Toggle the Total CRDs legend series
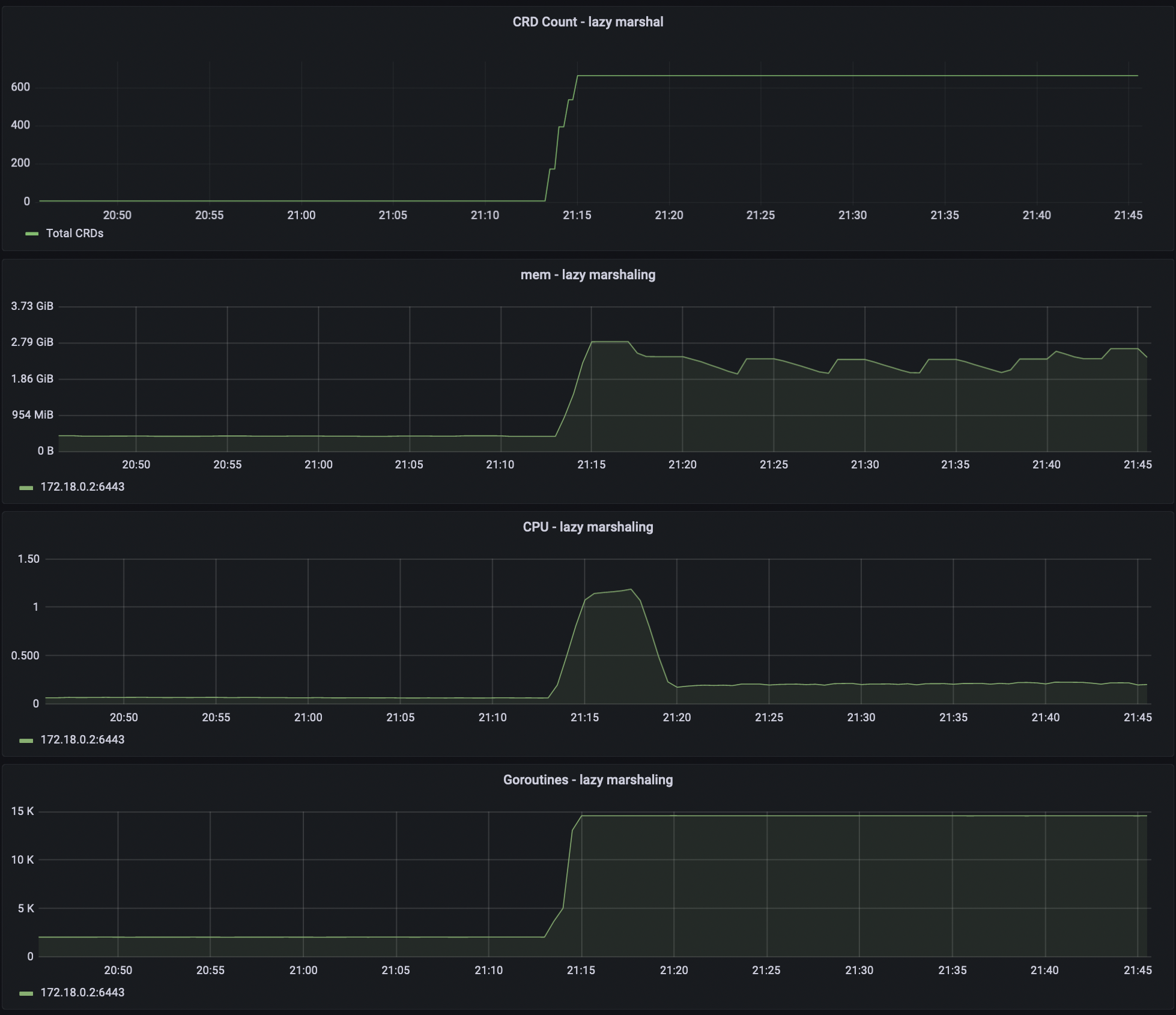This screenshot has width=1176, height=1015. point(74,234)
